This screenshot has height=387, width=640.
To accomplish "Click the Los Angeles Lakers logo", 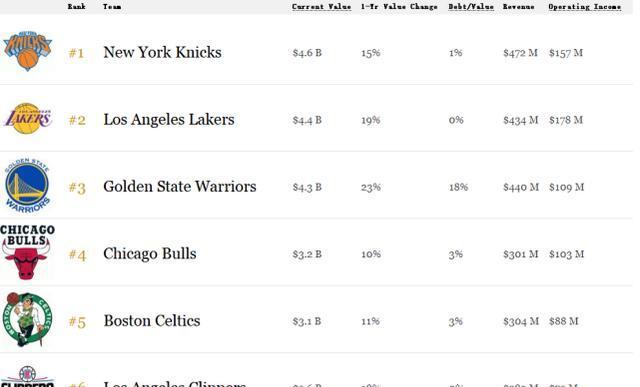I will 28,118.
